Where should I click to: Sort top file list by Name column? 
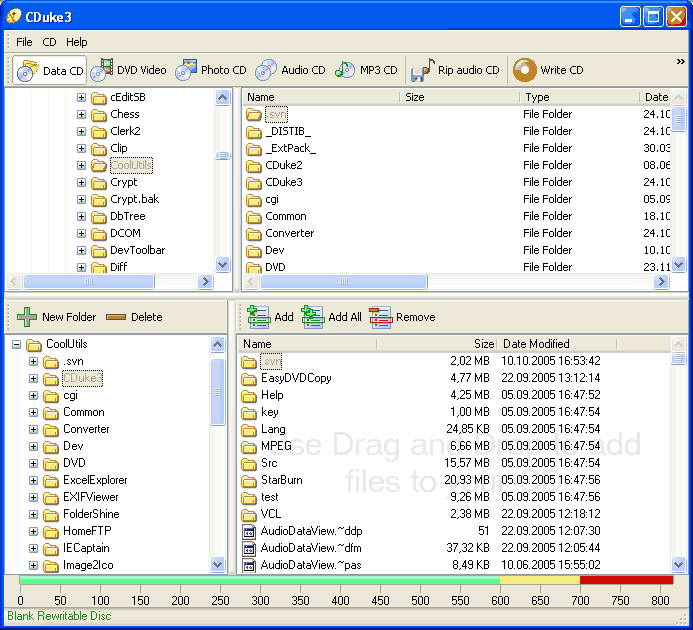(x=321, y=97)
